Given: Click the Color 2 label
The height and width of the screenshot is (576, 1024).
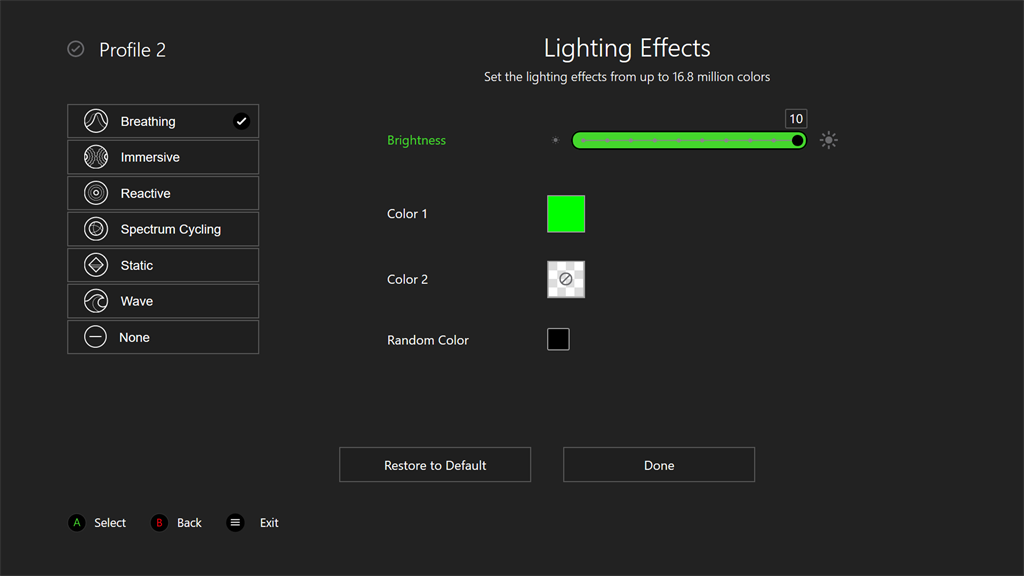Looking at the screenshot, I should pyautogui.click(x=408, y=280).
